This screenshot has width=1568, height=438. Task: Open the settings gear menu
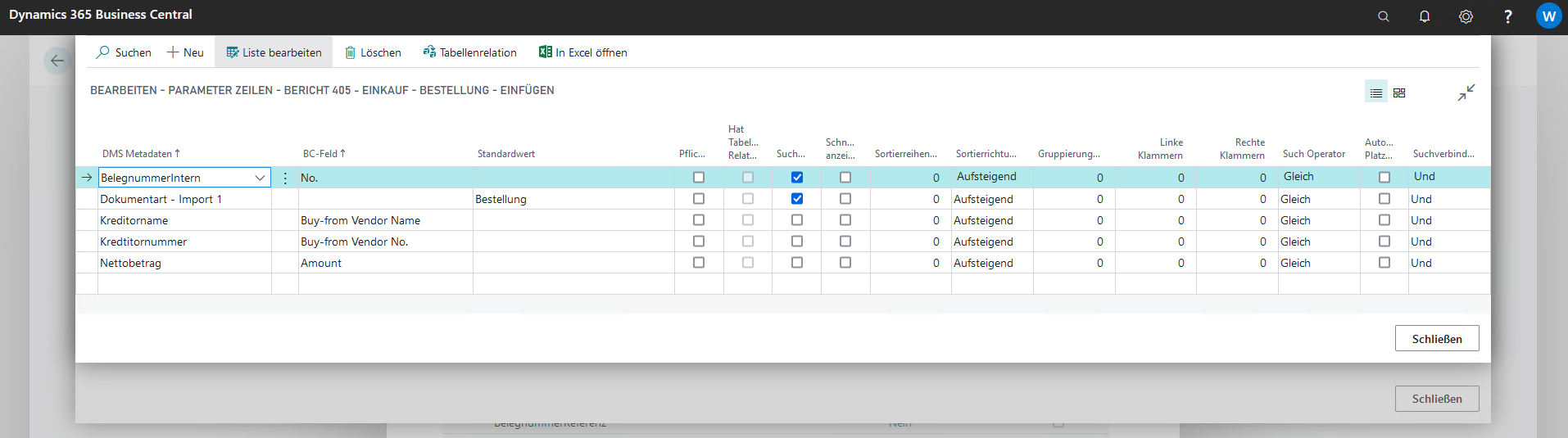coord(1466,16)
